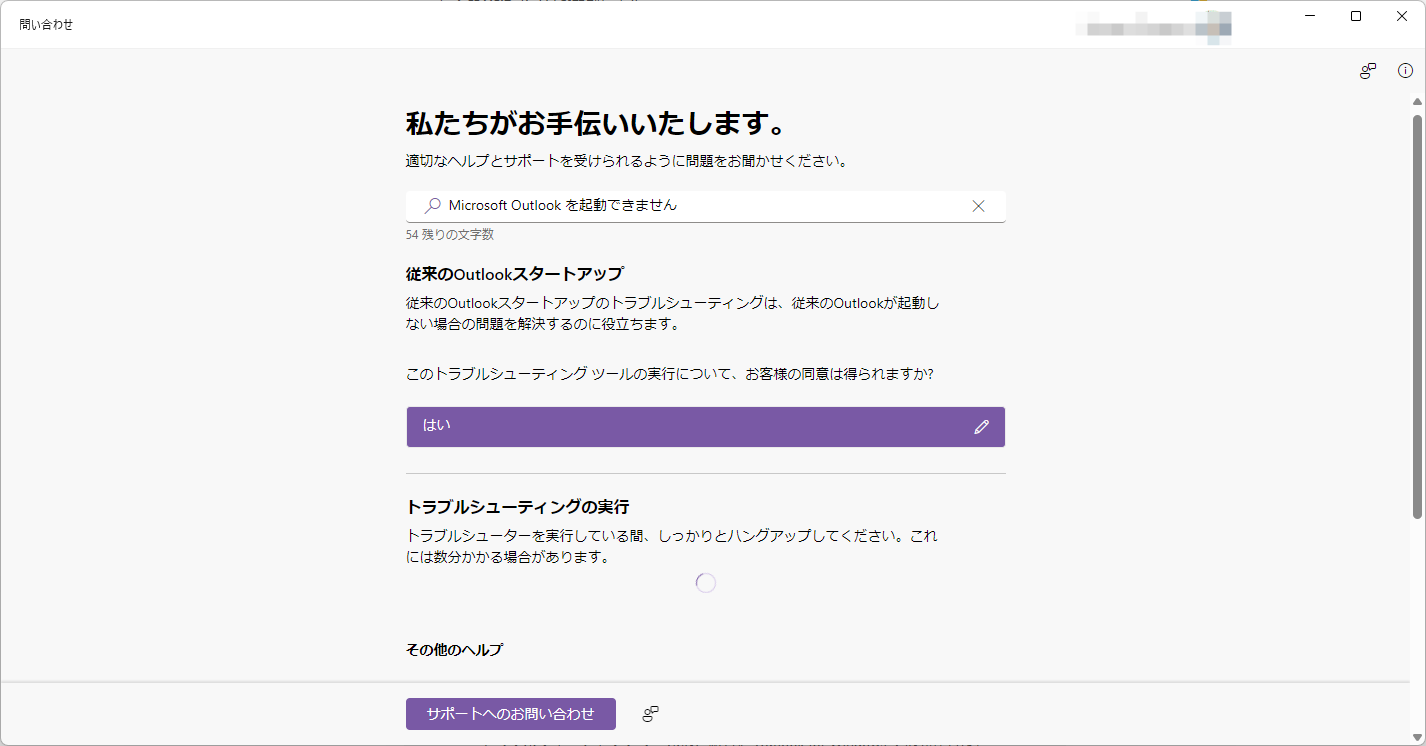Focus the problem description input field
The height and width of the screenshot is (746, 1426).
click(700, 206)
